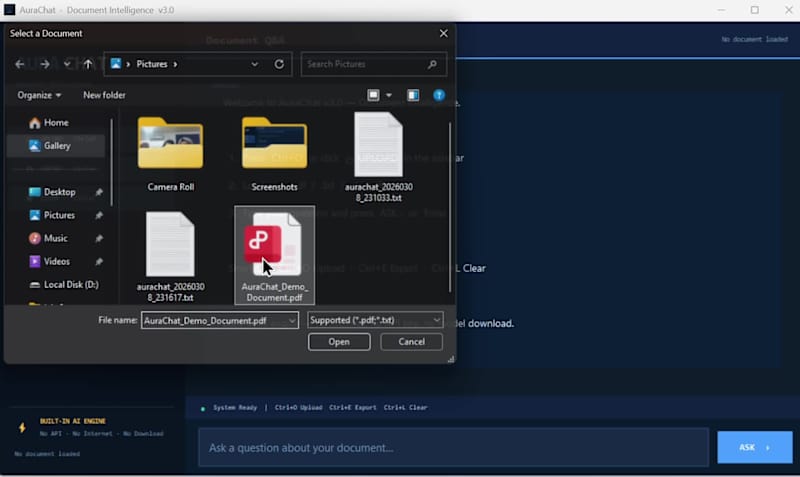This screenshot has width=800, height=477.
Task: Click the file list vertical scrollbar
Action: click(x=449, y=207)
